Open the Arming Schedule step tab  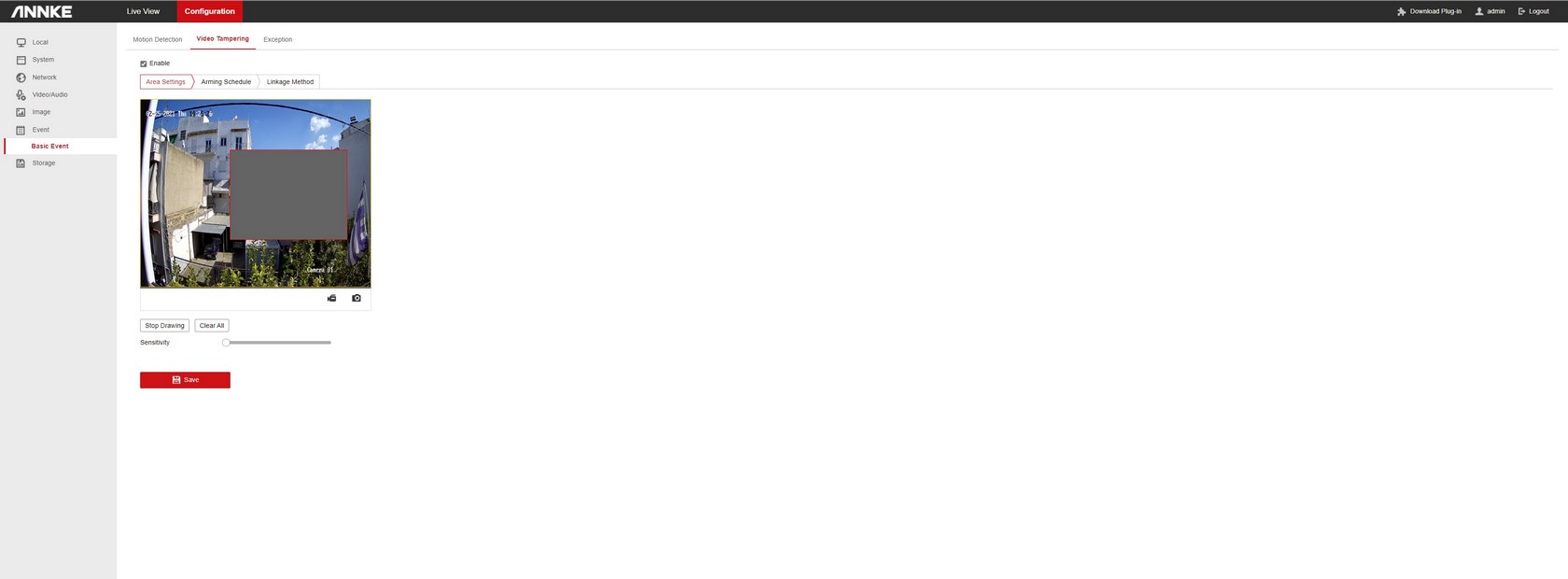click(x=226, y=82)
